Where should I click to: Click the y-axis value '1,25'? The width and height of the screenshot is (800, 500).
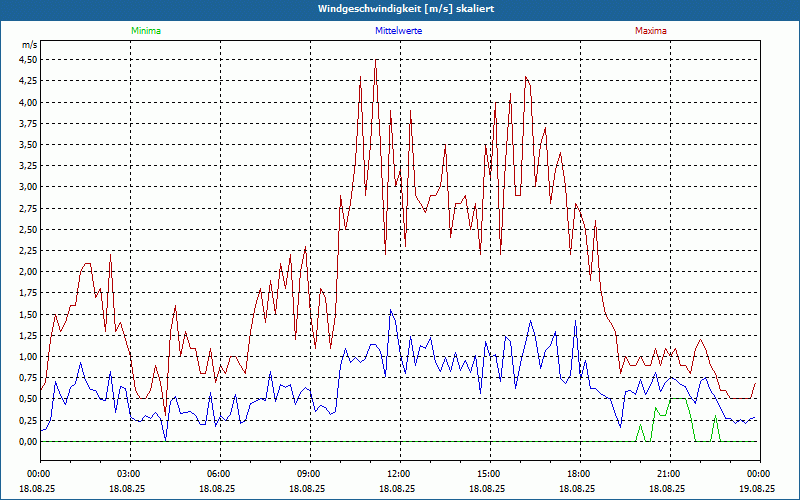(x=28, y=336)
